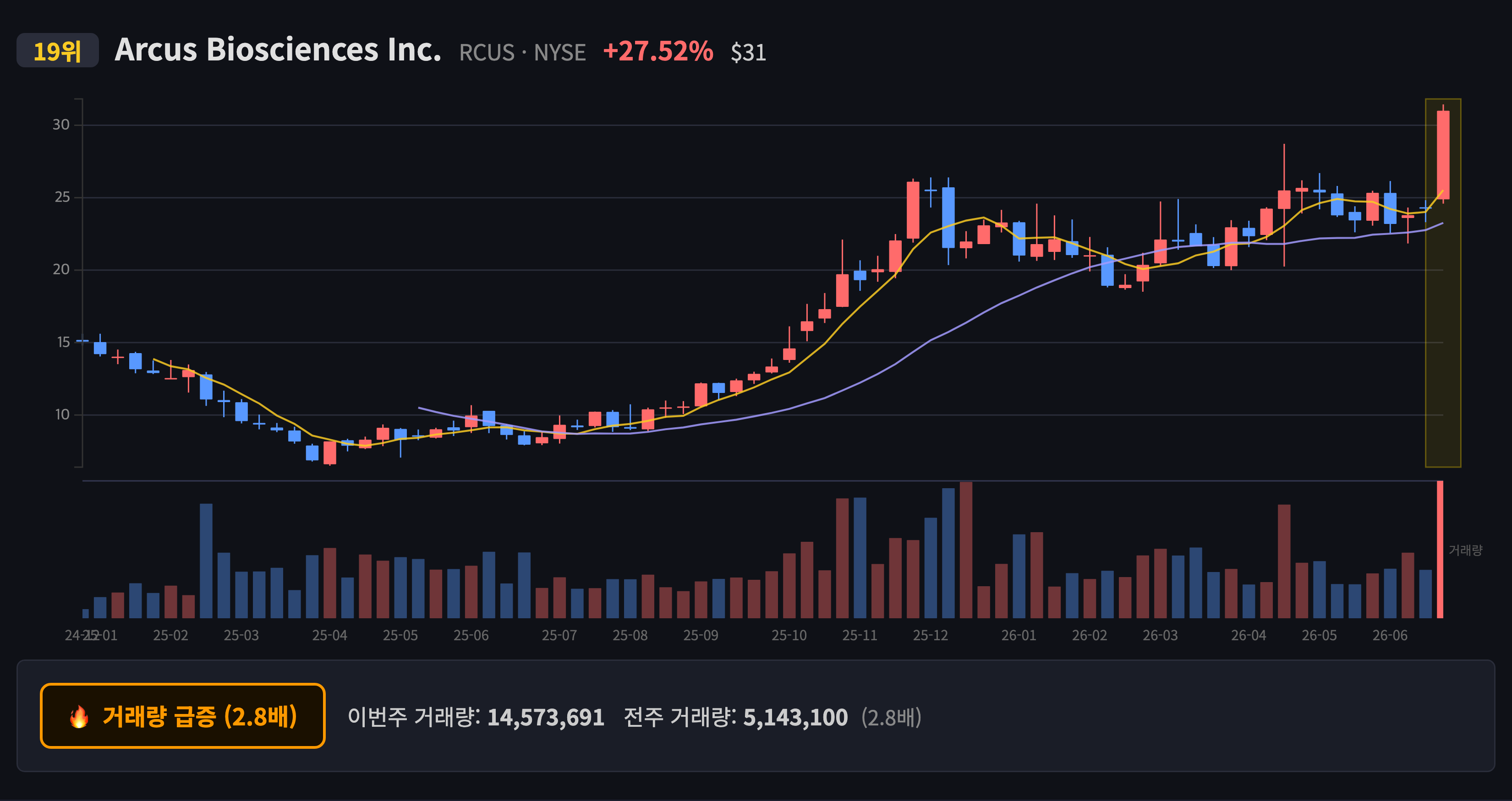Click the 20 price axis label

(x=61, y=269)
